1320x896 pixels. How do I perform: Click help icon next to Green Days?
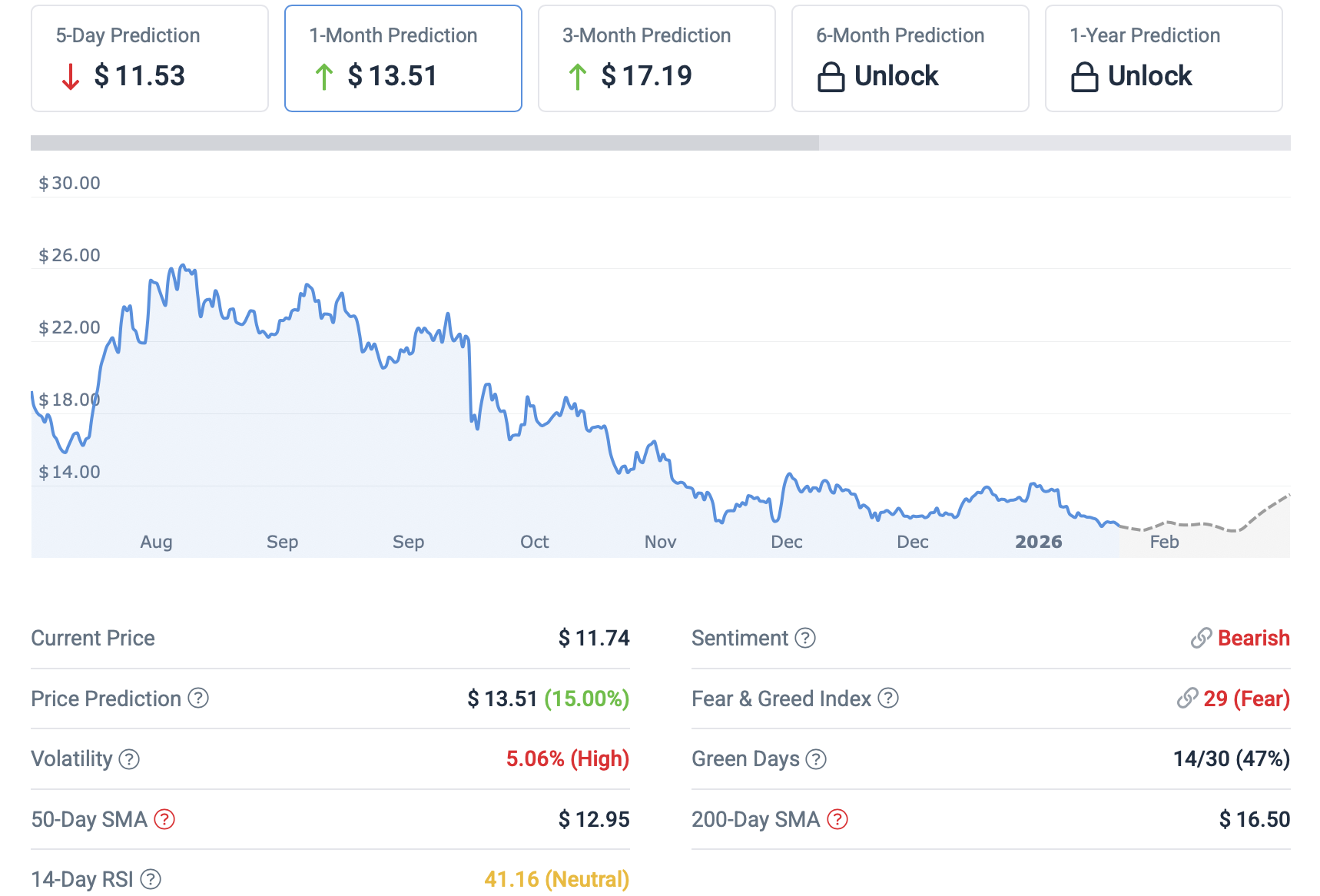pos(815,759)
